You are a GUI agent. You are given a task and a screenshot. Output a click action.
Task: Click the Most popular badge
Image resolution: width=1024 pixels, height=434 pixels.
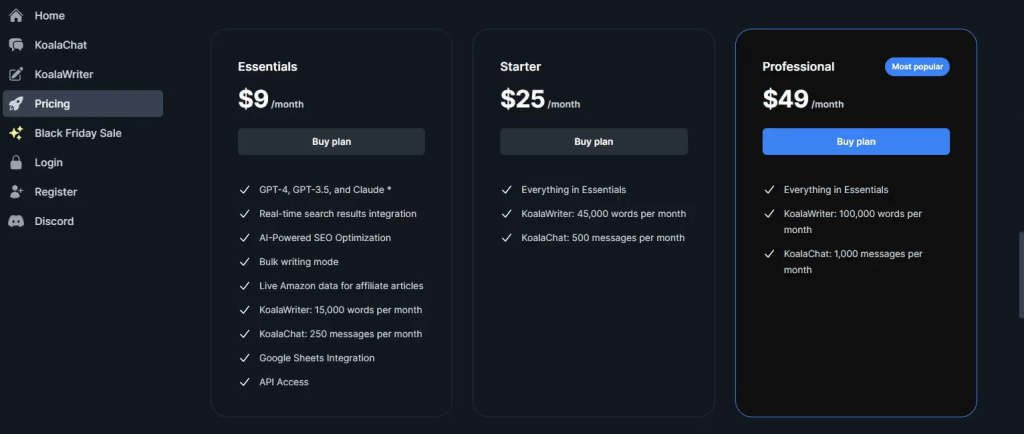click(916, 67)
